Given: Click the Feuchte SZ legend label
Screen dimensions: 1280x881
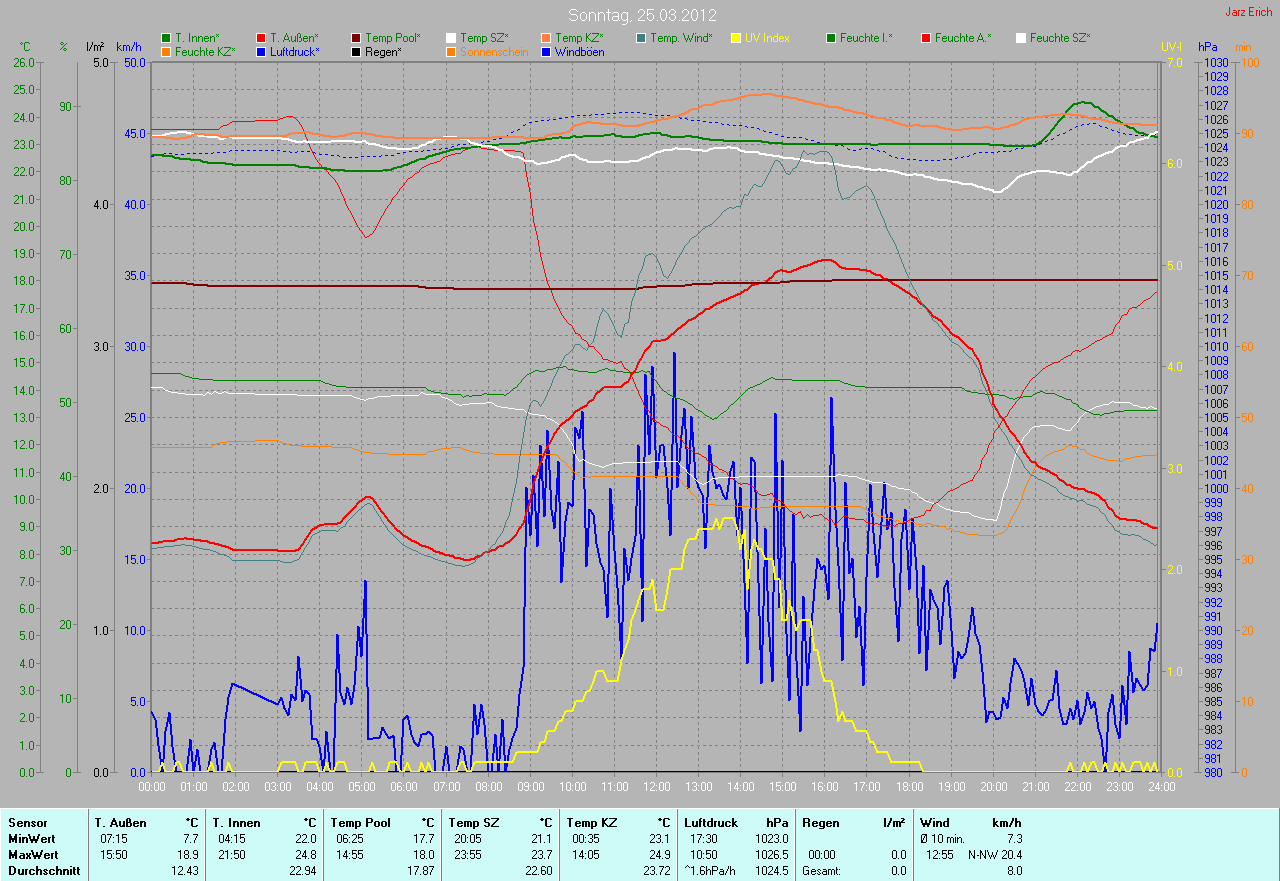Looking at the screenshot, I should pyautogui.click(x=1060, y=38).
